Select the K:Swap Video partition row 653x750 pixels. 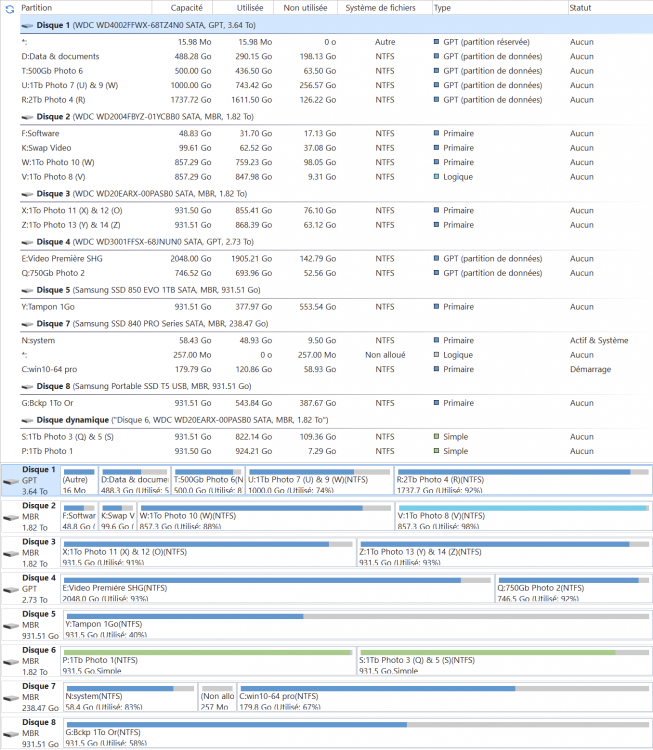point(336,148)
